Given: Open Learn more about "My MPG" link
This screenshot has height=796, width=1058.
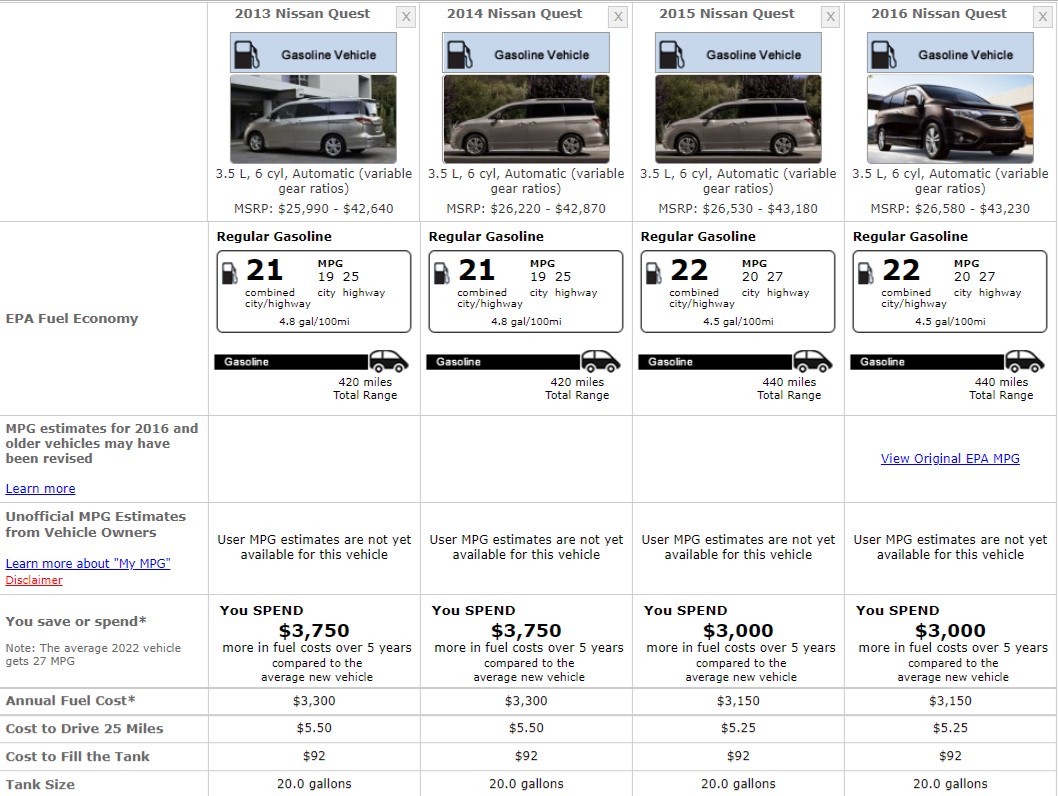Looking at the screenshot, I should tap(88, 563).
